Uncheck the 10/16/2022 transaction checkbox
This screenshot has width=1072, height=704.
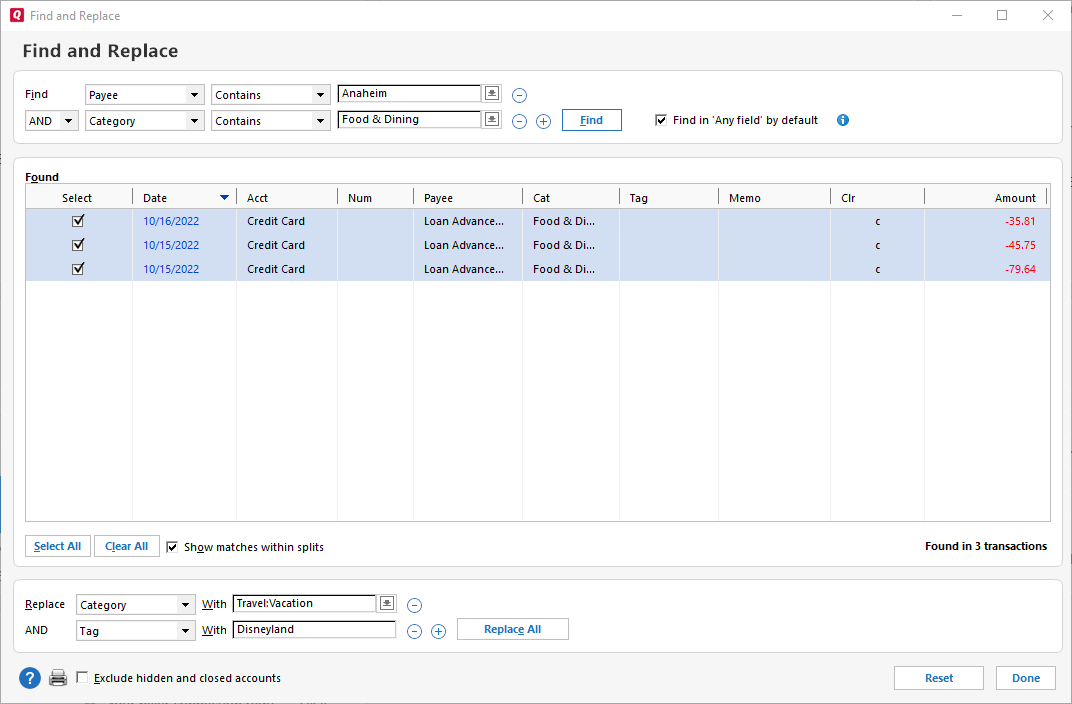(x=78, y=221)
